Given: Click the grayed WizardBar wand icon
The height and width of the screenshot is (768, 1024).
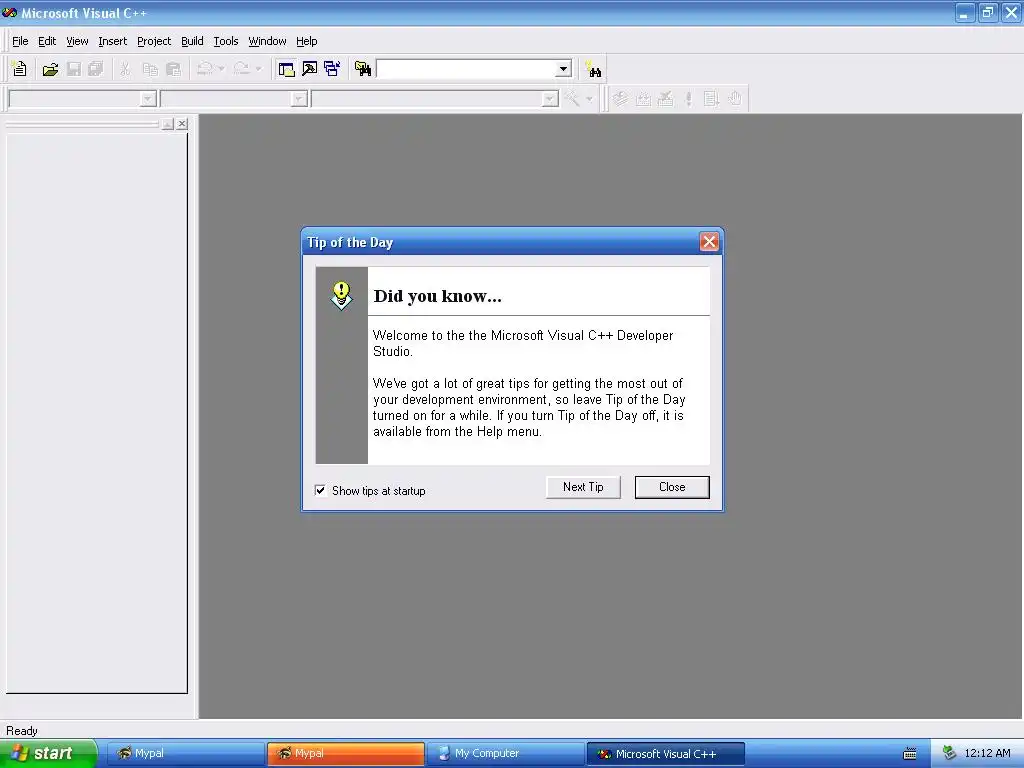Looking at the screenshot, I should [x=572, y=99].
